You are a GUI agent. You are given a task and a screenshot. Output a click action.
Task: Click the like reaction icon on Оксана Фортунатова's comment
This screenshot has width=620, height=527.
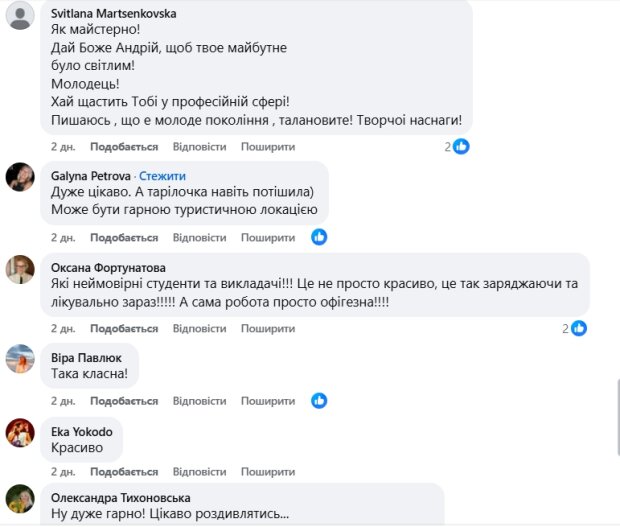click(578, 328)
